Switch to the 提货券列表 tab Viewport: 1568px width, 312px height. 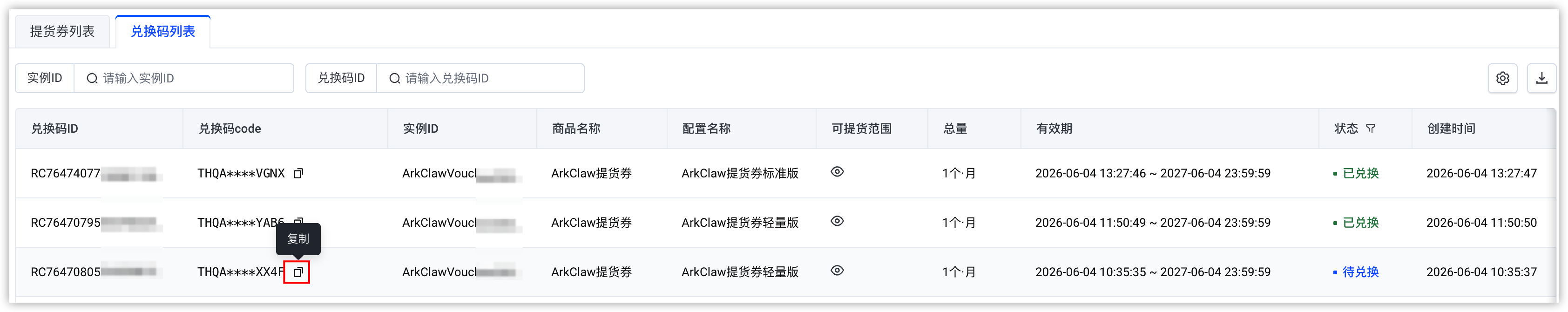[62, 31]
